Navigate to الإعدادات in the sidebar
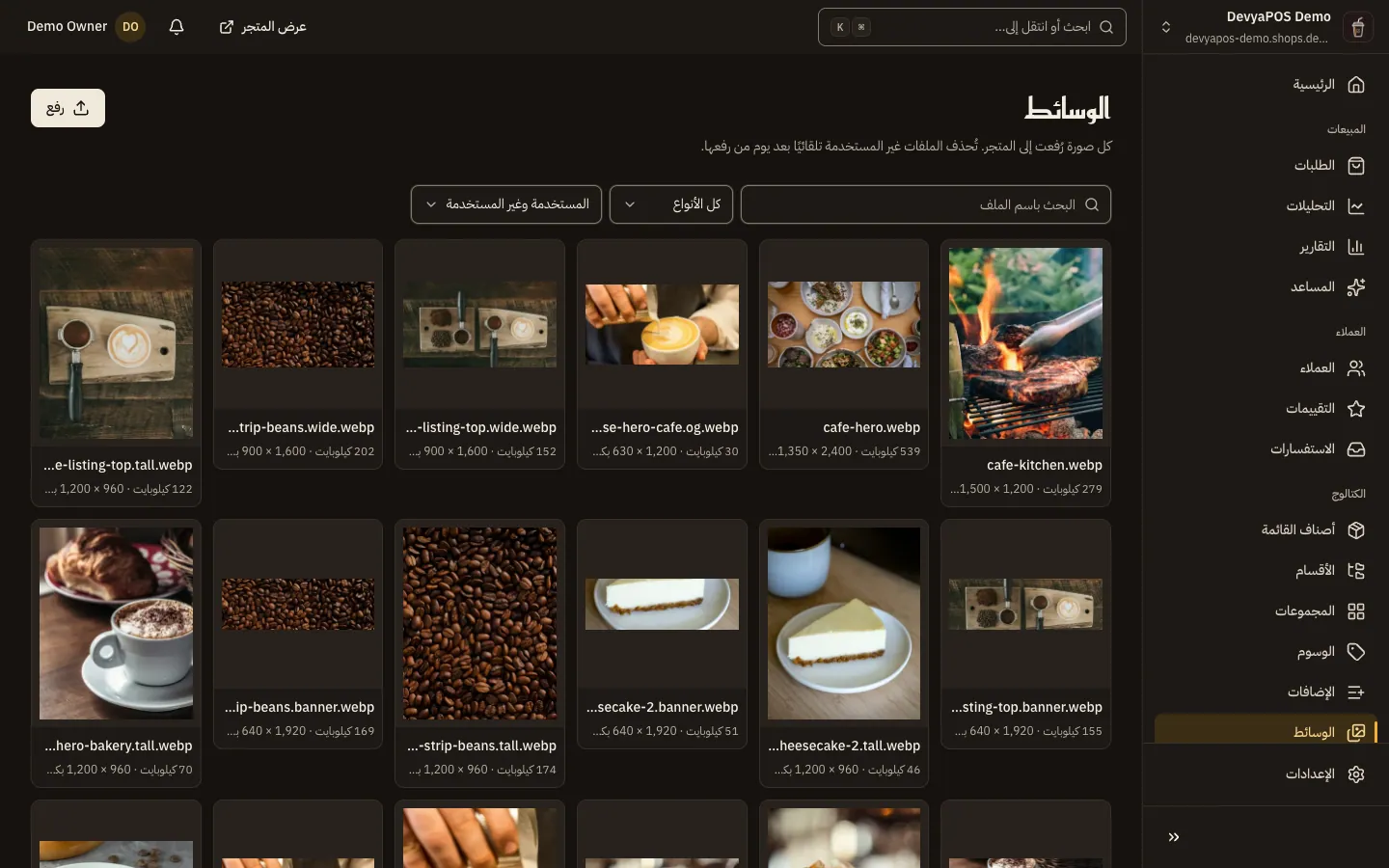The image size is (1389, 868). point(1266,774)
